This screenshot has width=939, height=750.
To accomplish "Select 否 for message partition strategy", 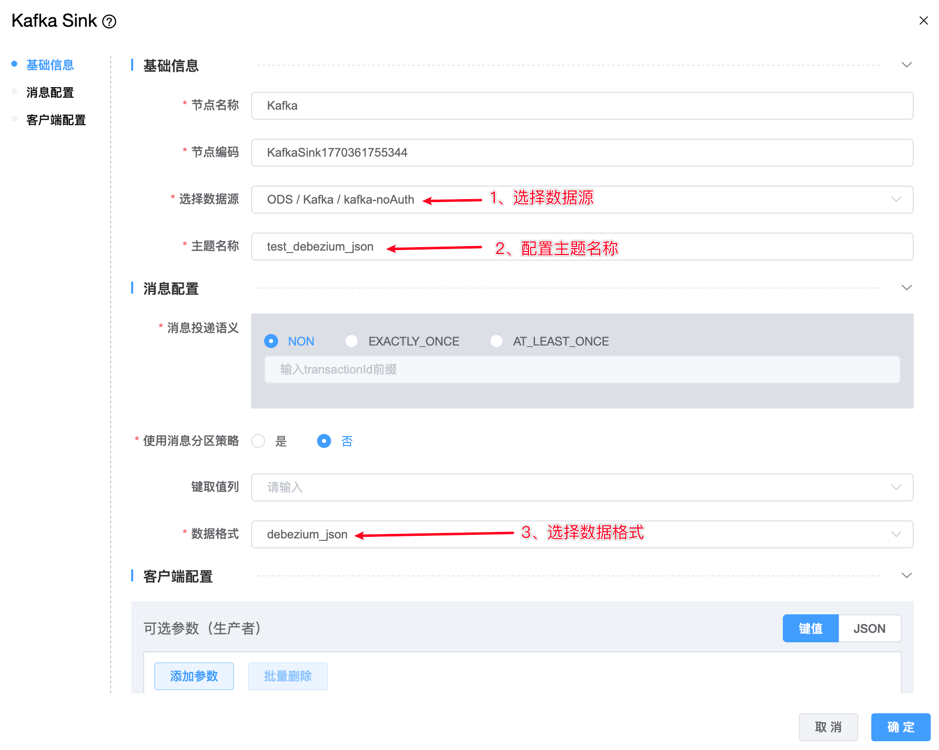I will tap(324, 441).
